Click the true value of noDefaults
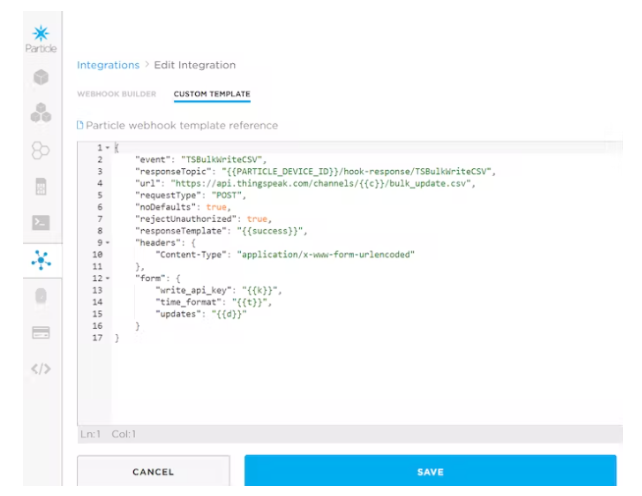 (x=216, y=207)
